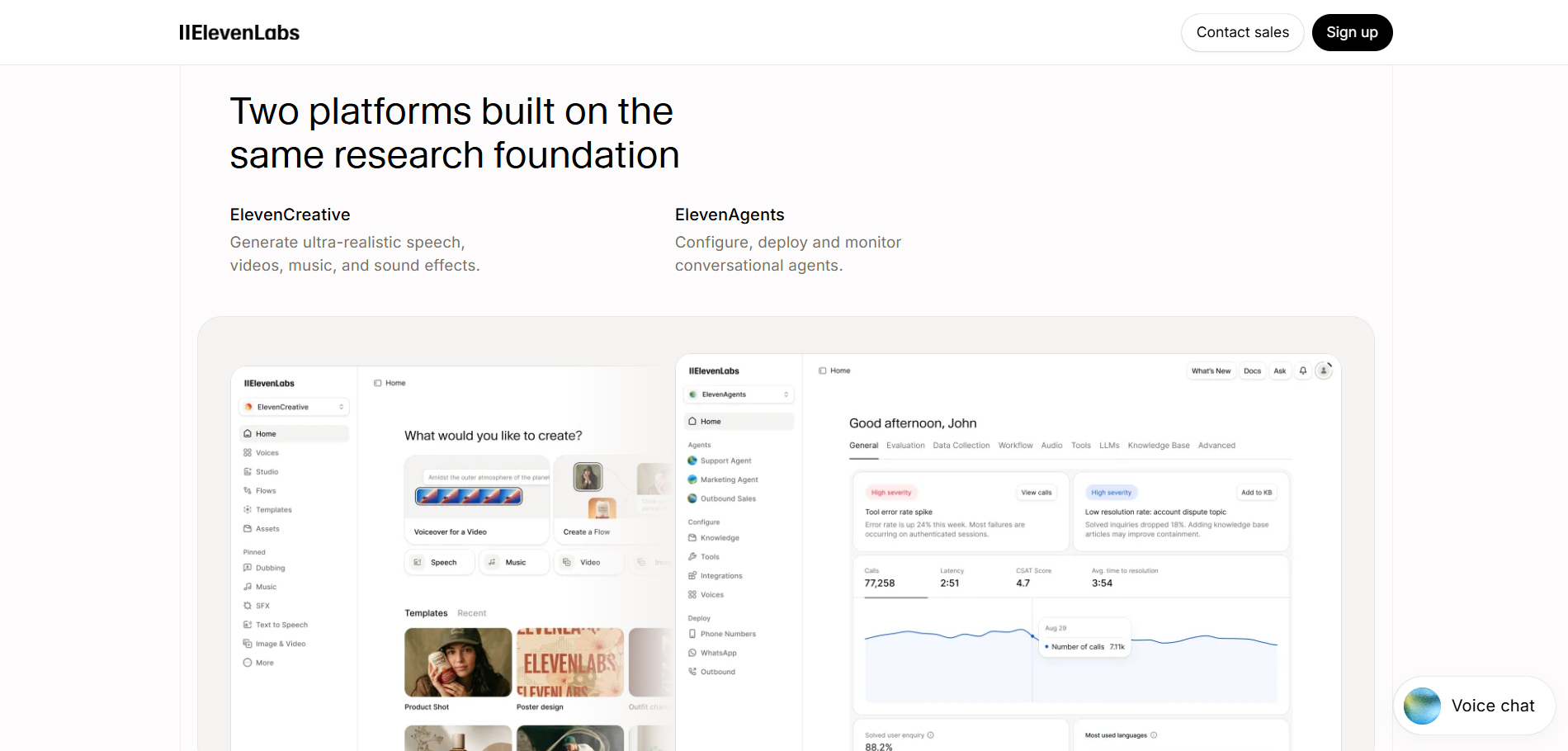Open the user profile avatar icon
Image resolution: width=1568 pixels, height=751 pixels.
point(1324,371)
